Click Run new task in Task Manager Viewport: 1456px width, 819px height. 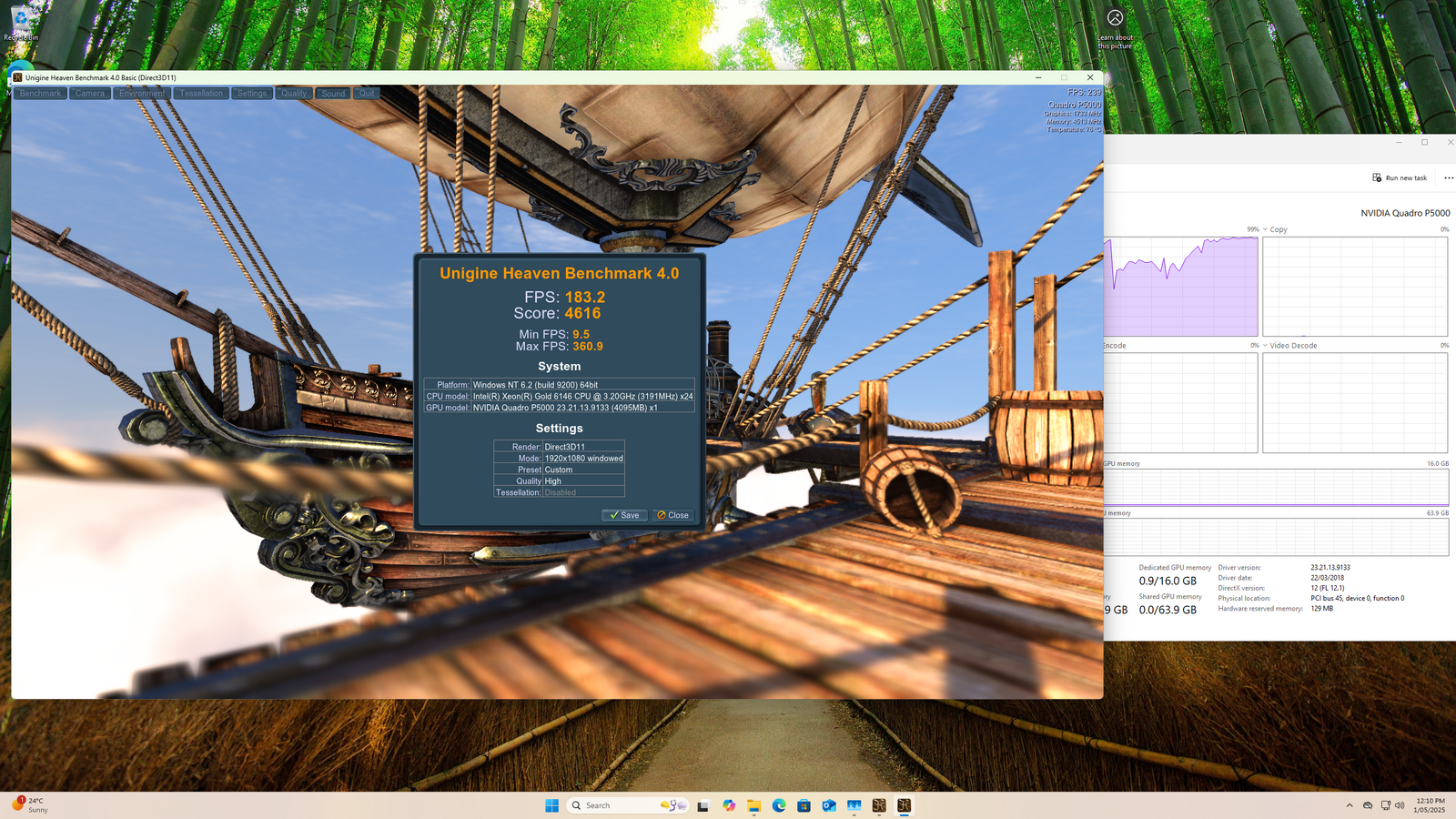(1400, 177)
